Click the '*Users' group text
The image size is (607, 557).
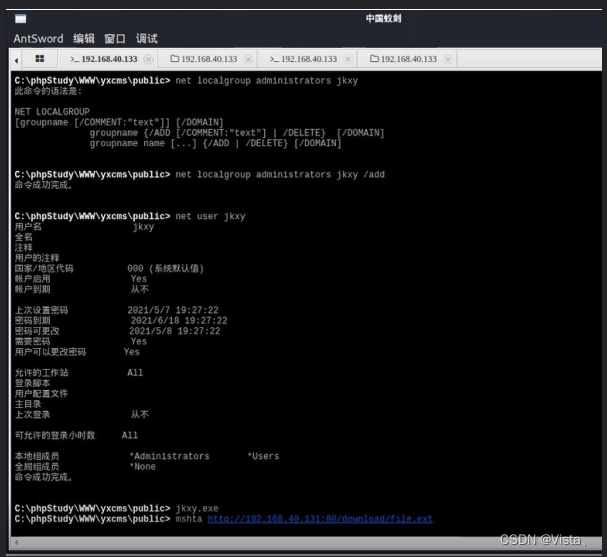coord(263,456)
